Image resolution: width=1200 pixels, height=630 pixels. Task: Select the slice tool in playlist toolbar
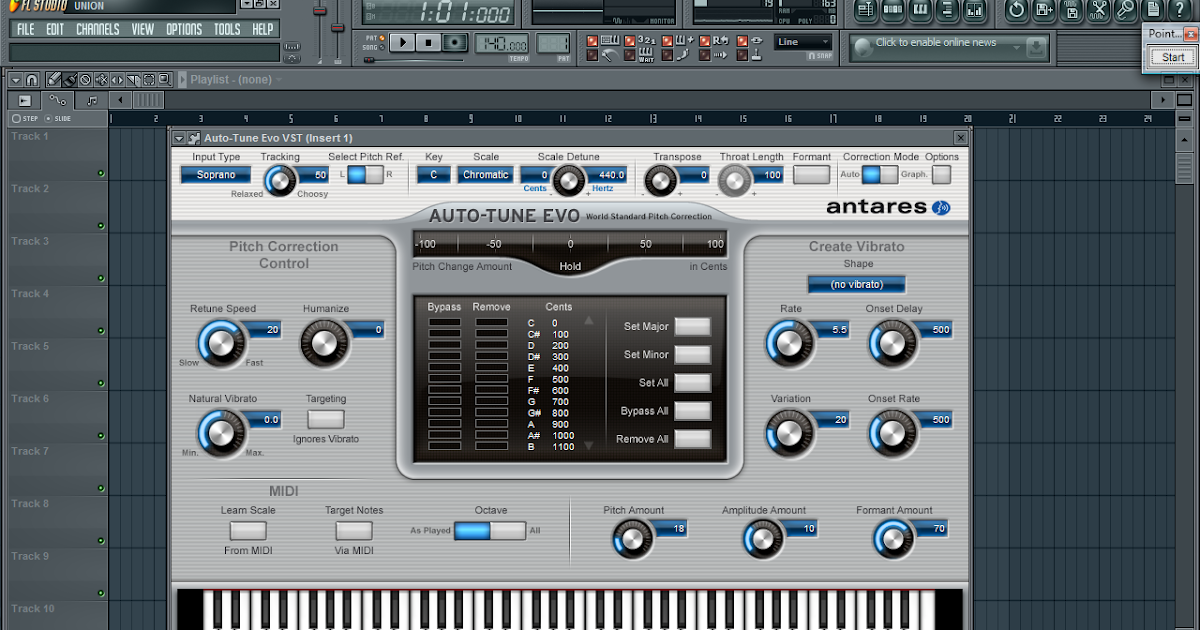click(133, 79)
